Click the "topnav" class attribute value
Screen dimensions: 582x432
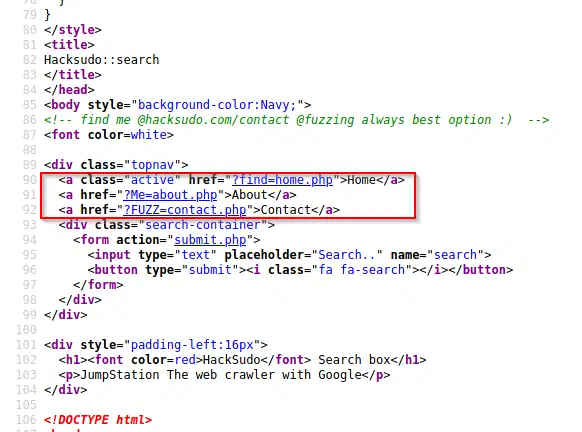(x=153, y=165)
